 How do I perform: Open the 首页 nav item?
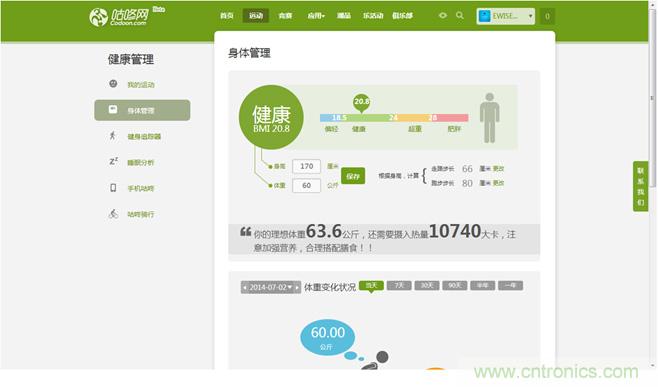(227, 16)
